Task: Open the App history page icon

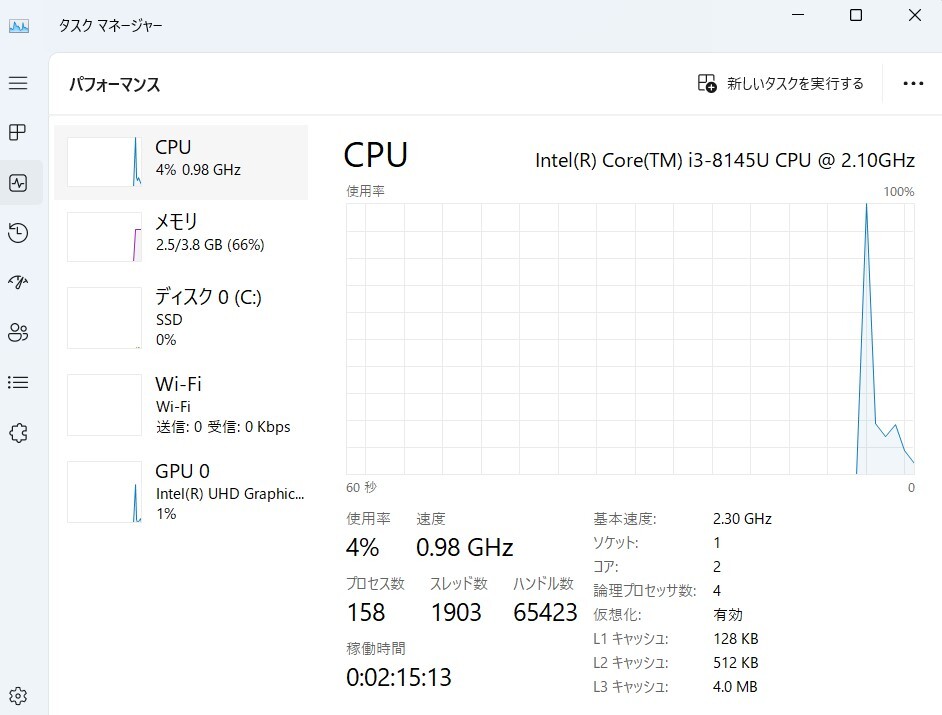Action: point(18,233)
